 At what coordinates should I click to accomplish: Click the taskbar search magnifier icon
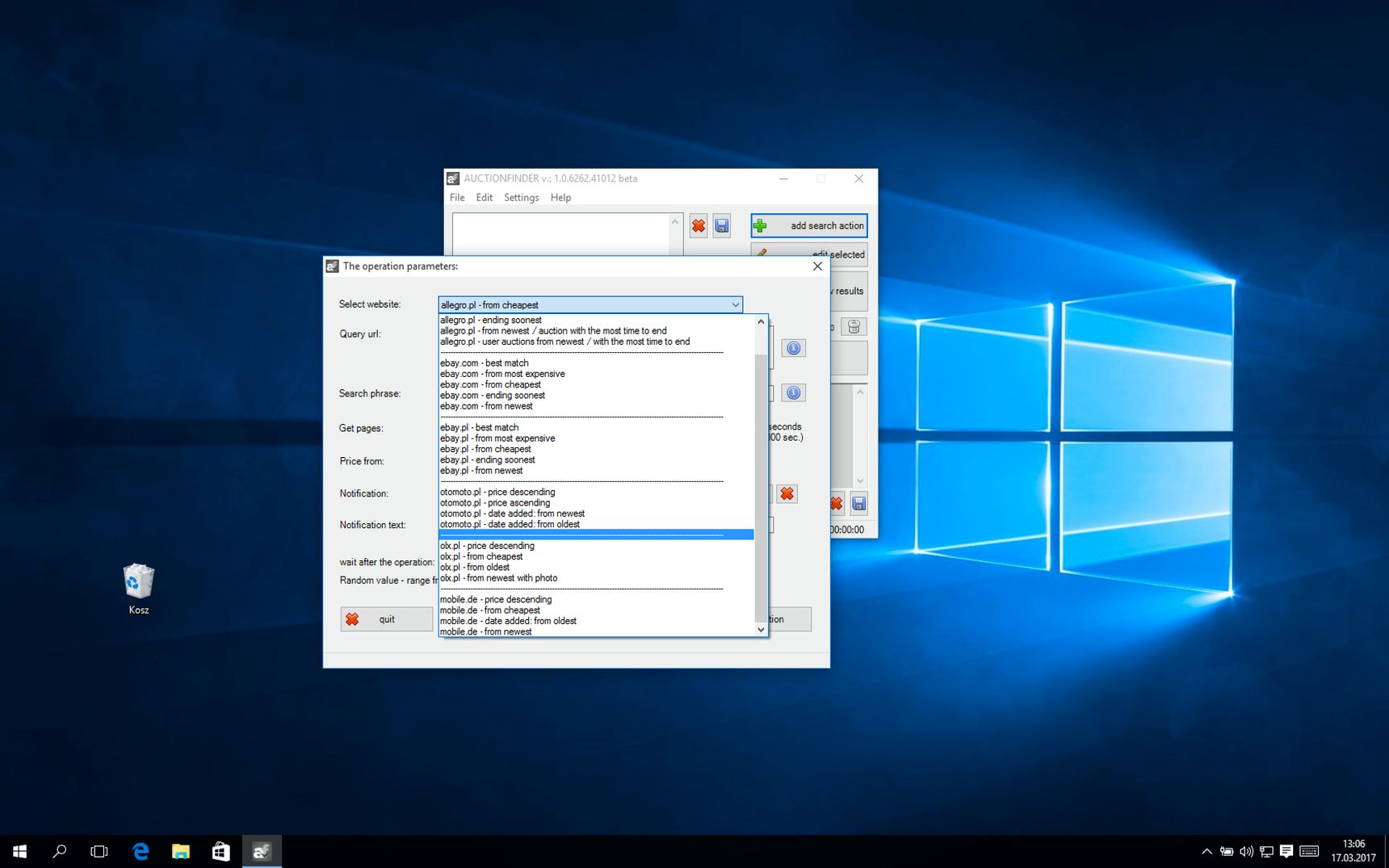[x=60, y=851]
